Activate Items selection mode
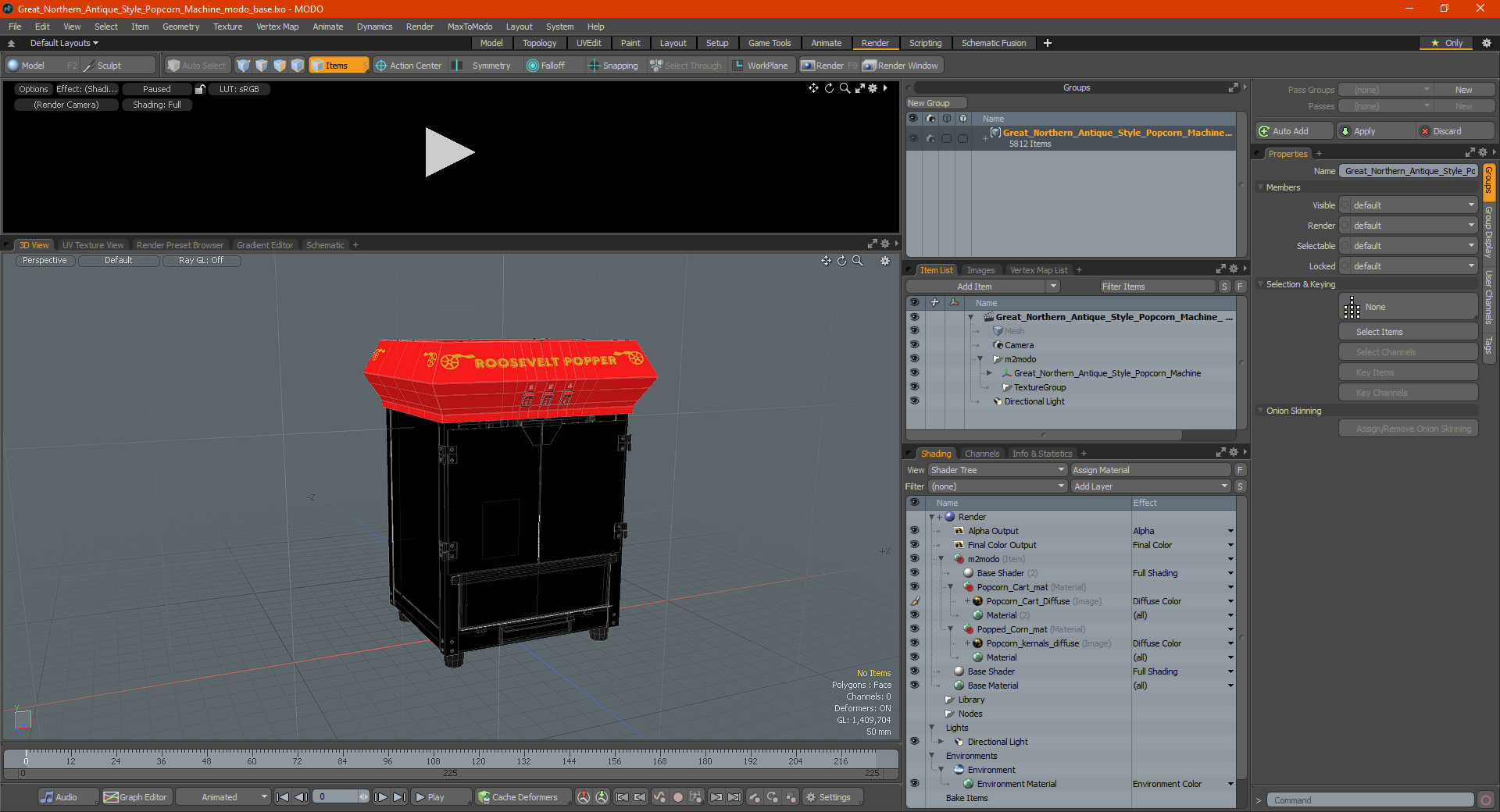Screen dimensions: 1500x812 pos(338,66)
